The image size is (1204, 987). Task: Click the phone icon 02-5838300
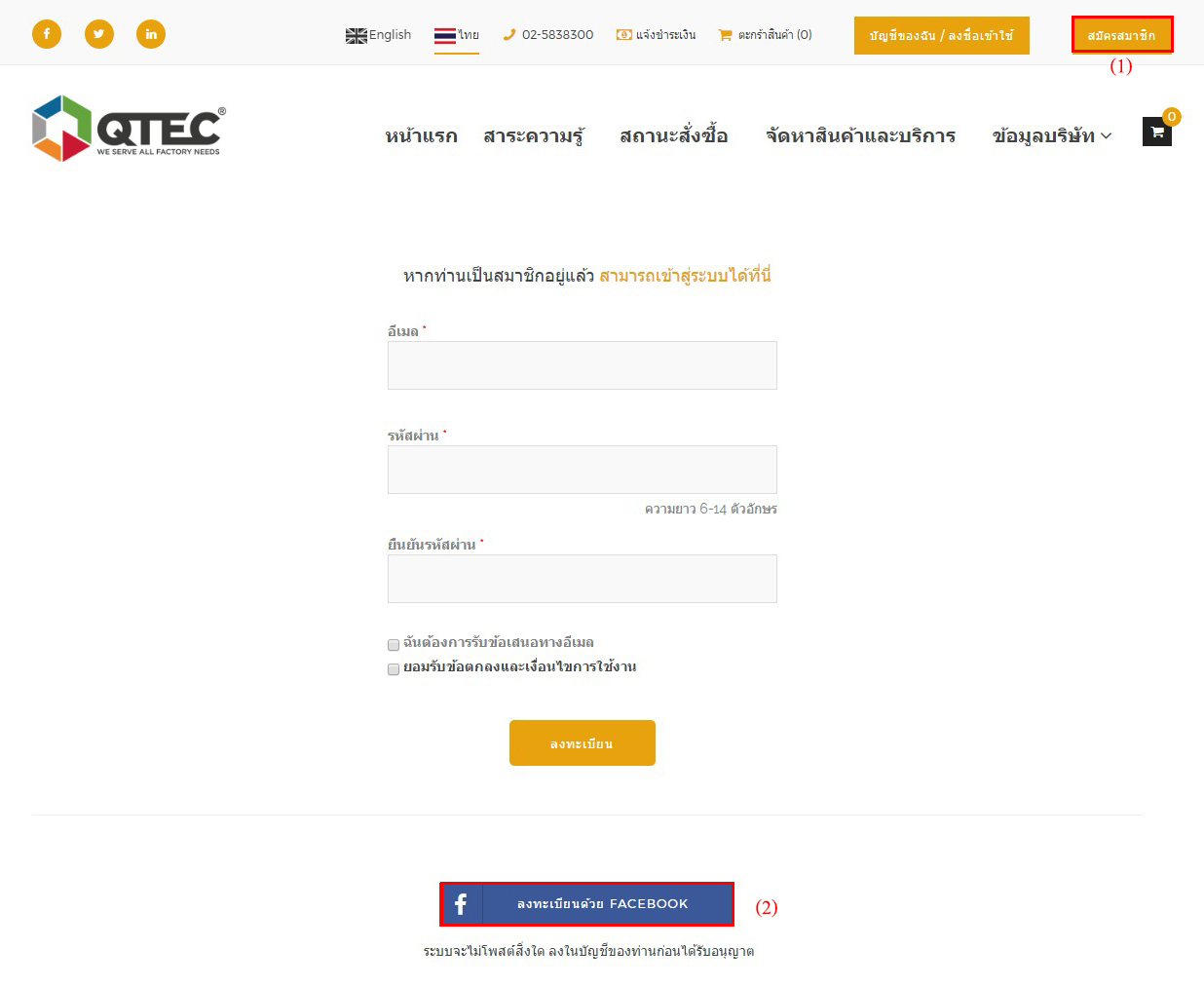click(508, 35)
